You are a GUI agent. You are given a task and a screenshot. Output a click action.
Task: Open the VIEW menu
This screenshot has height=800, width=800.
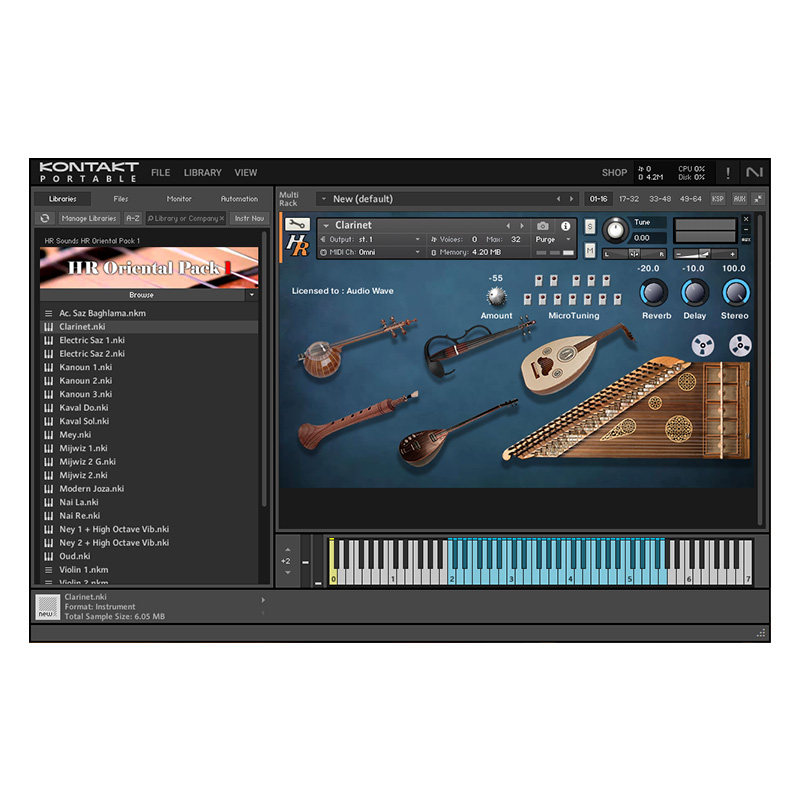pyautogui.click(x=246, y=173)
